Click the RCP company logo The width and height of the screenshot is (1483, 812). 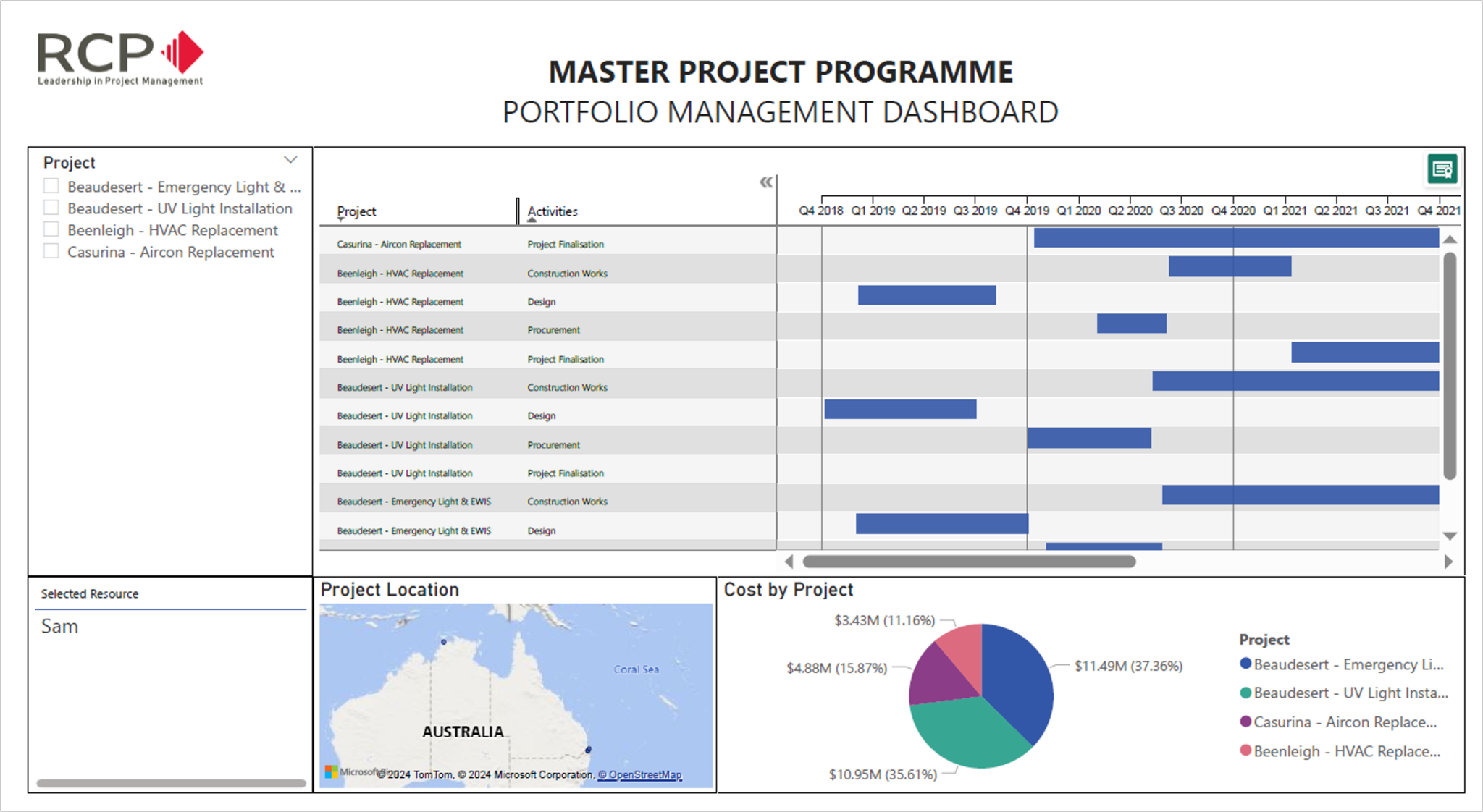tap(118, 57)
